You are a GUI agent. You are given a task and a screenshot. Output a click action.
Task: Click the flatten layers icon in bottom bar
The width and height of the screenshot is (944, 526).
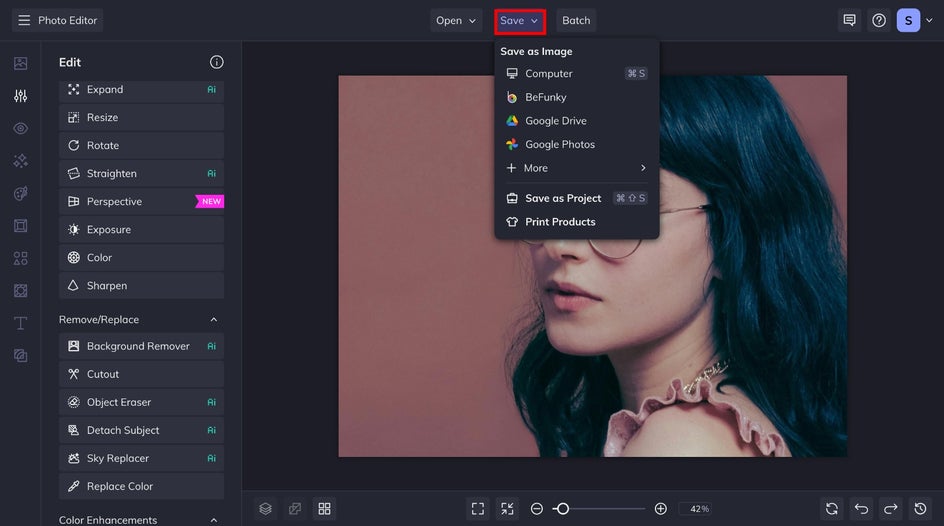click(x=295, y=509)
